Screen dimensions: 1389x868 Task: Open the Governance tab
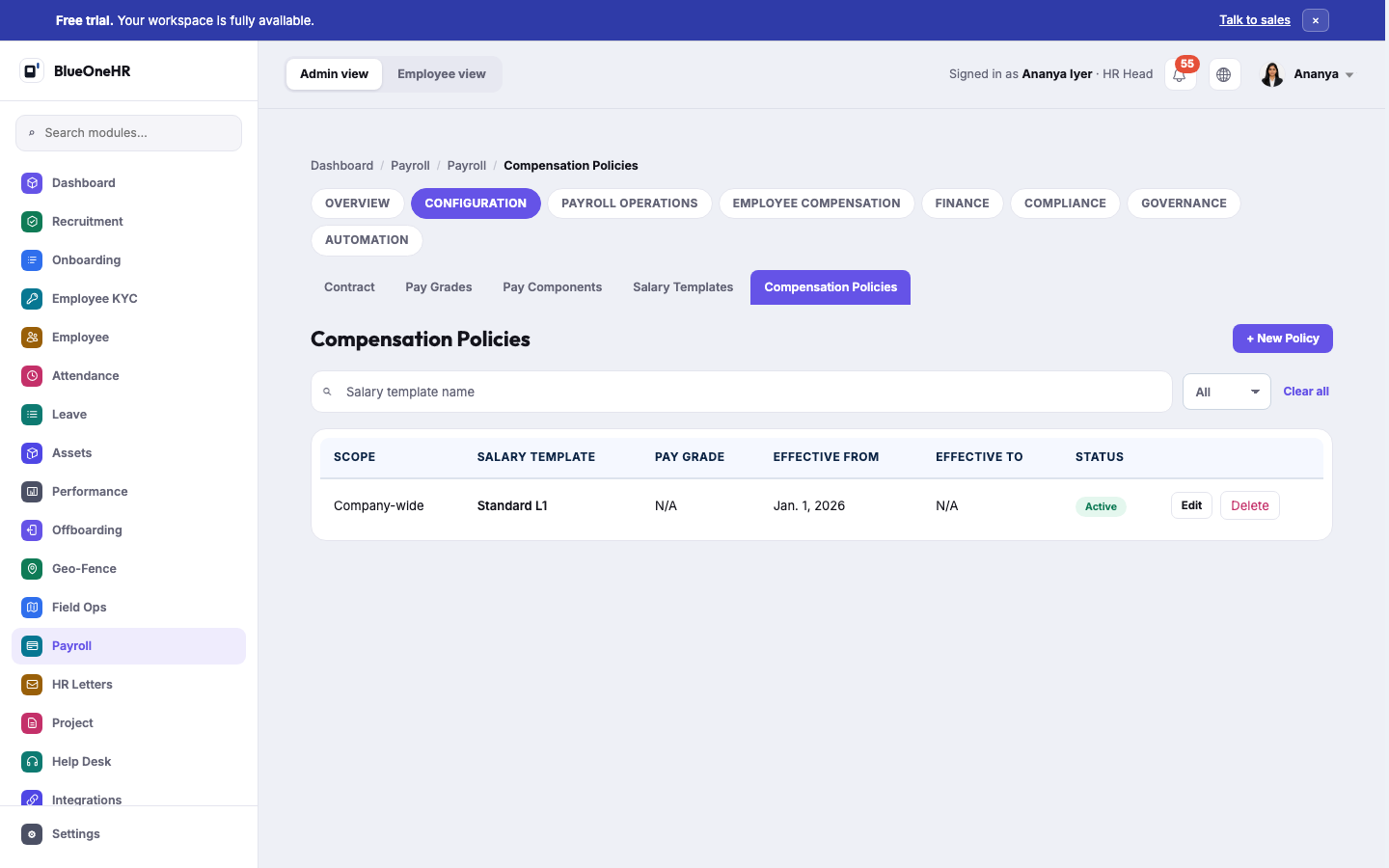pyautogui.click(x=1185, y=203)
